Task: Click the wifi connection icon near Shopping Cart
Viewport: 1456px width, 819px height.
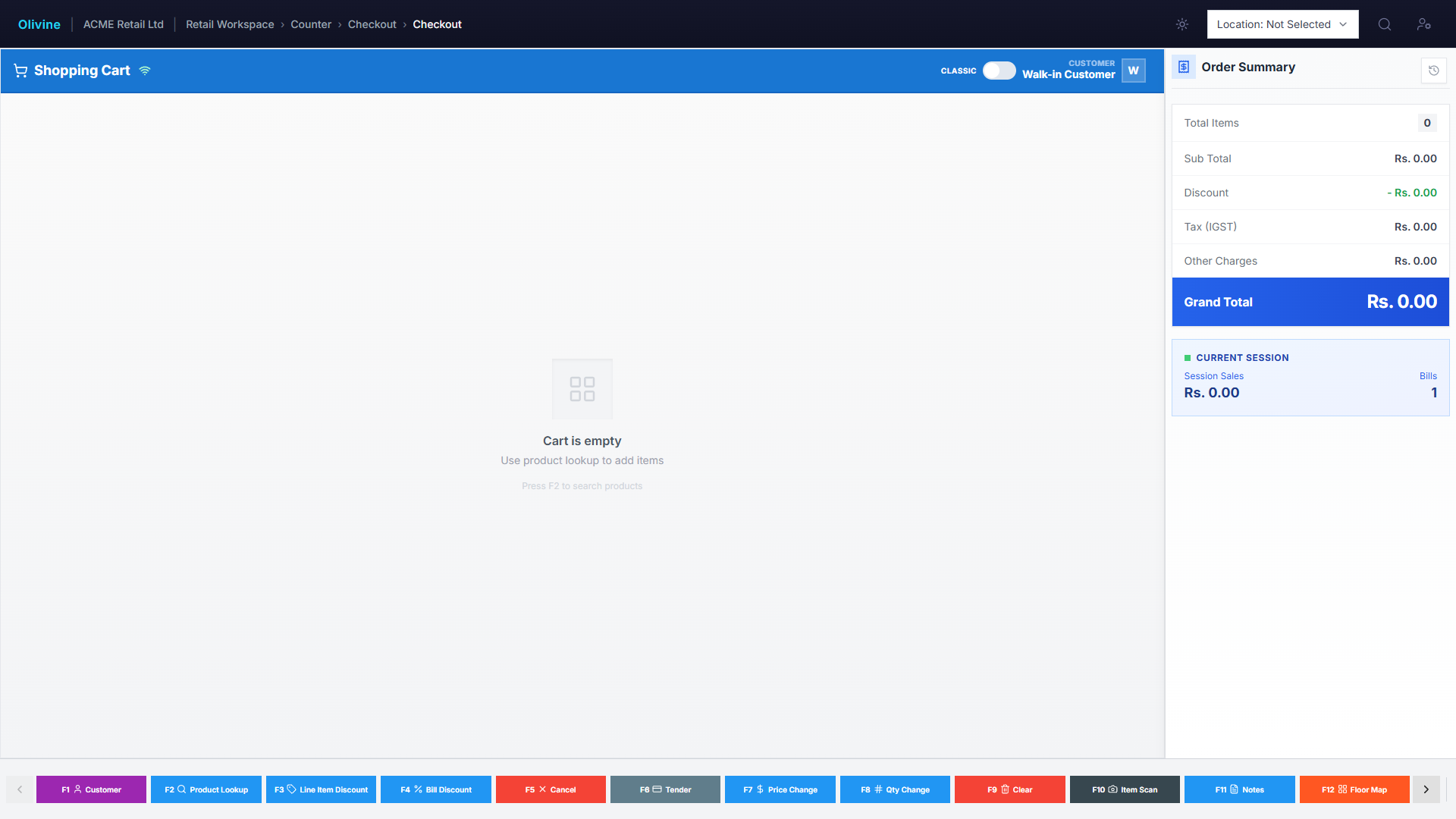Action: coord(145,71)
